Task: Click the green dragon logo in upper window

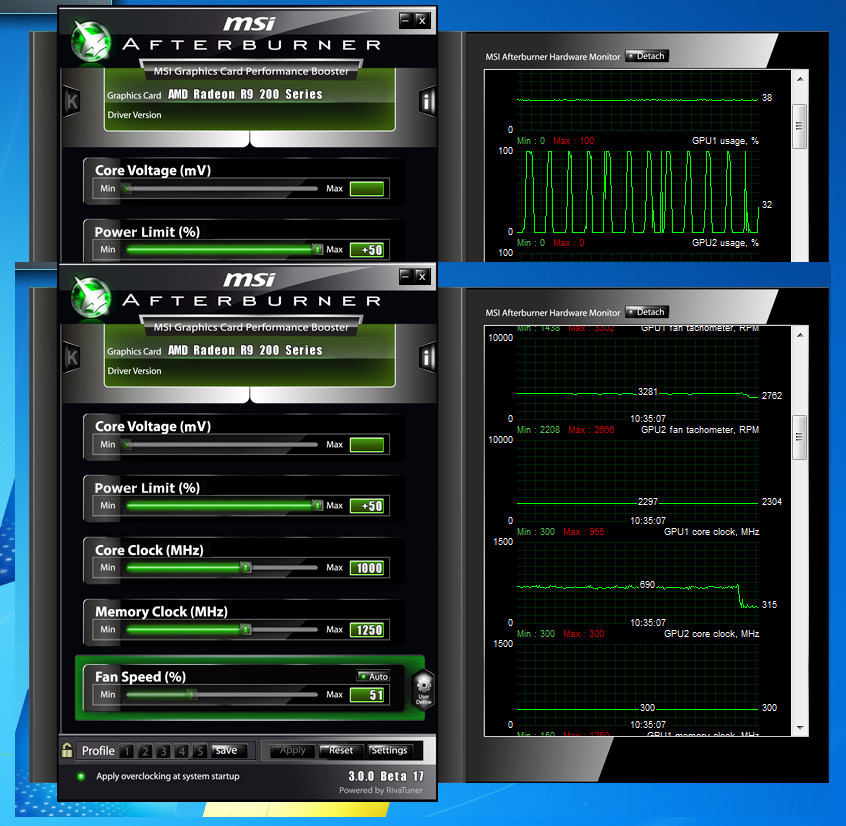Action: click(91, 42)
